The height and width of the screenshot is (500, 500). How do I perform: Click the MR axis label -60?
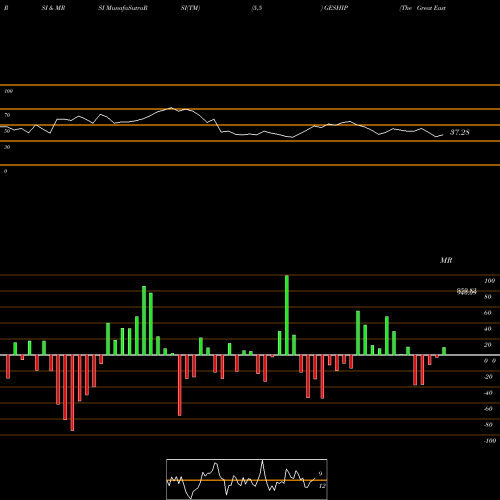488,409
